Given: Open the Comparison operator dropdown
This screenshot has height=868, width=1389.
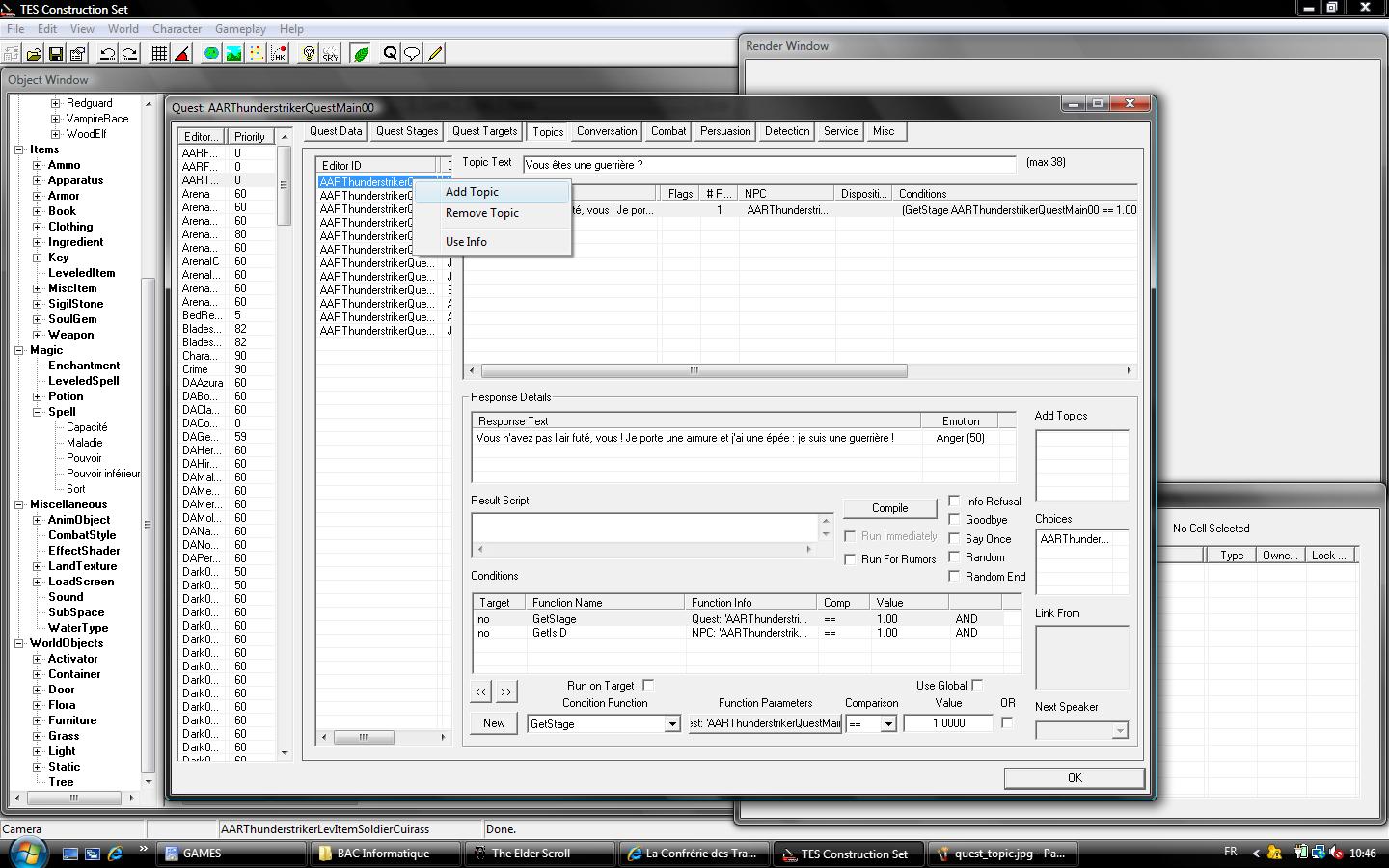Looking at the screenshot, I should pos(887,724).
